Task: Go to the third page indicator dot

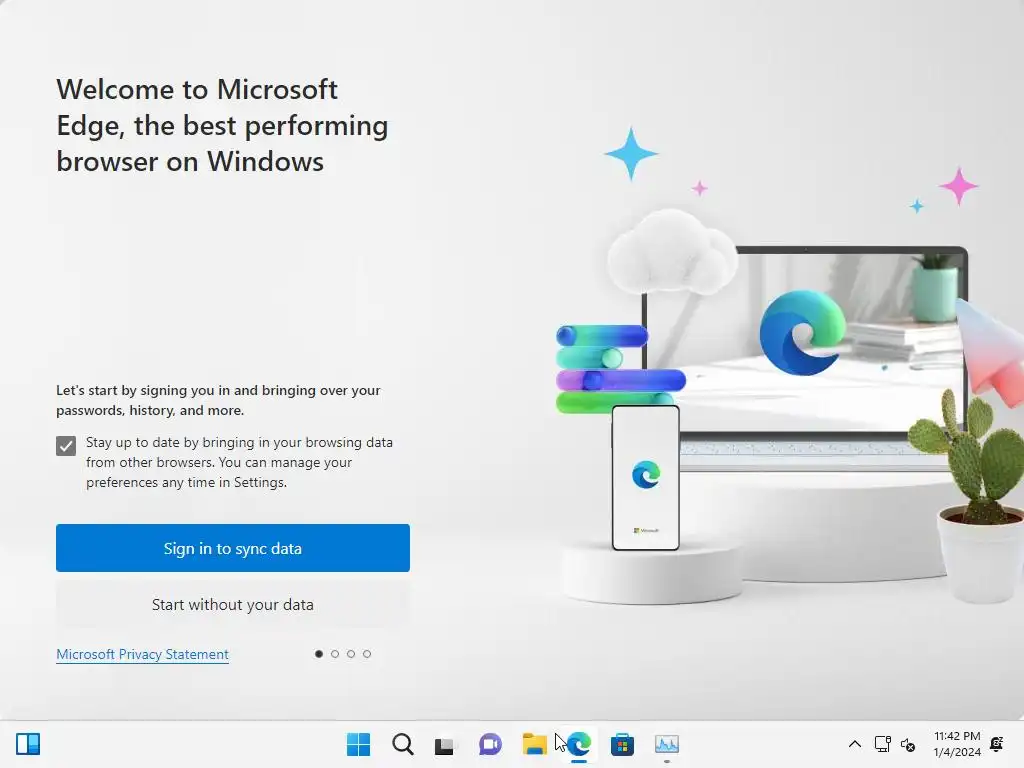Action: click(x=351, y=654)
